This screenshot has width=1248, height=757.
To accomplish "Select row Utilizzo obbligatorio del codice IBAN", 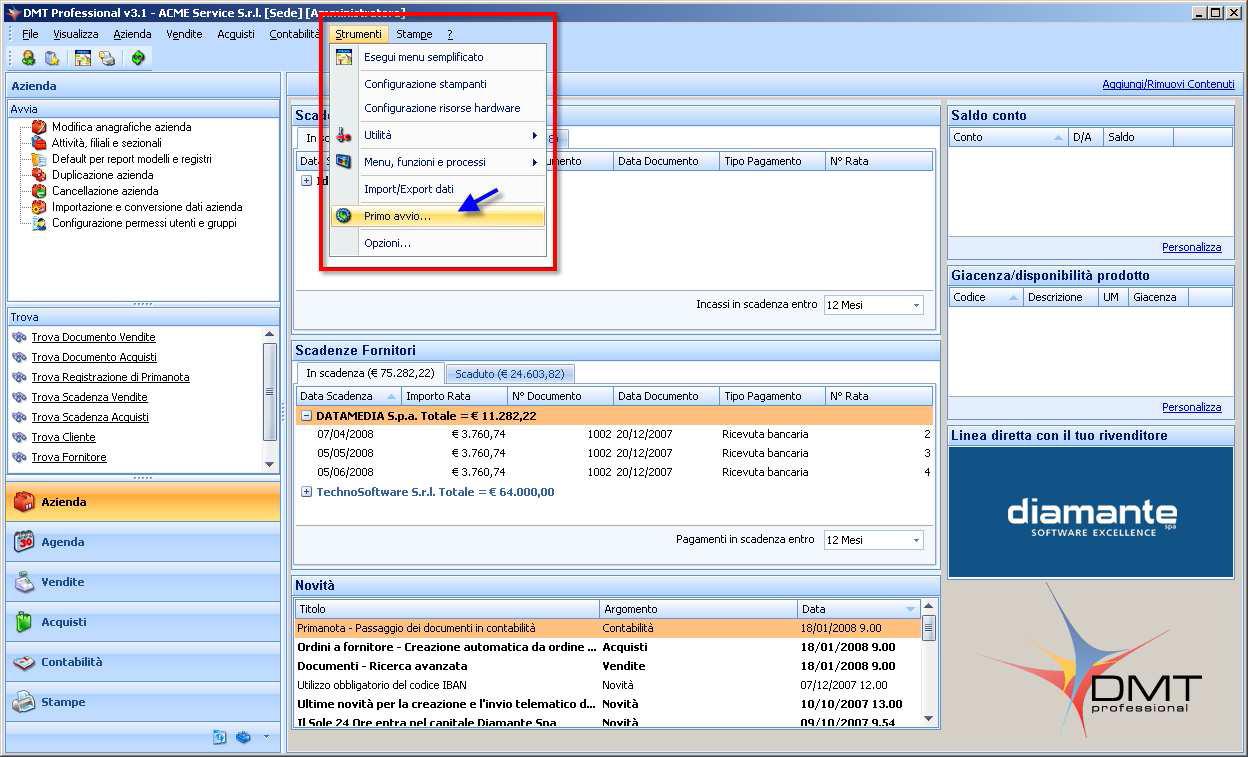I will point(607,685).
